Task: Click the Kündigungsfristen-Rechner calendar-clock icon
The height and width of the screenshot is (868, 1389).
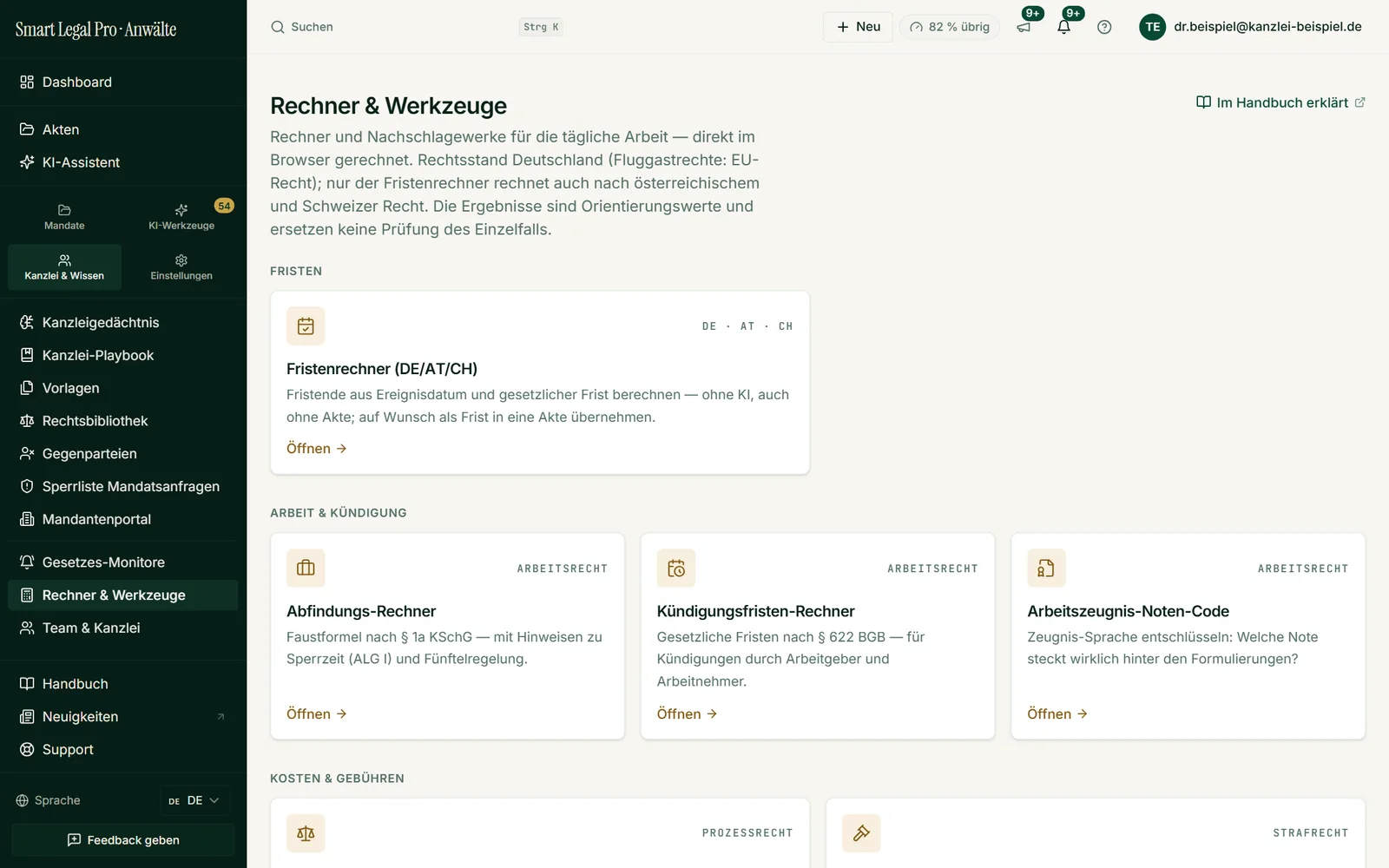Action: (x=676, y=568)
